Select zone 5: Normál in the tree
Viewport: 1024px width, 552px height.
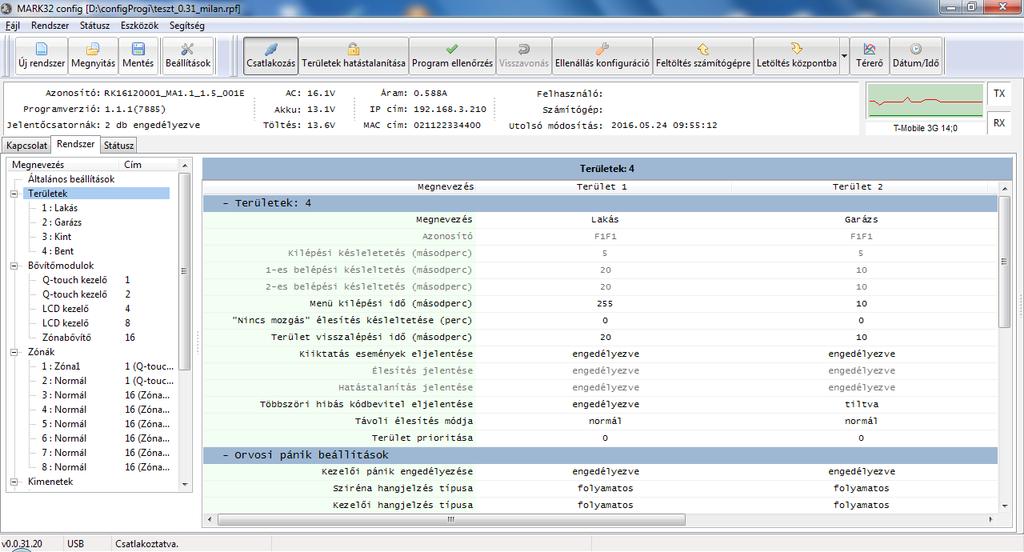coord(64,424)
